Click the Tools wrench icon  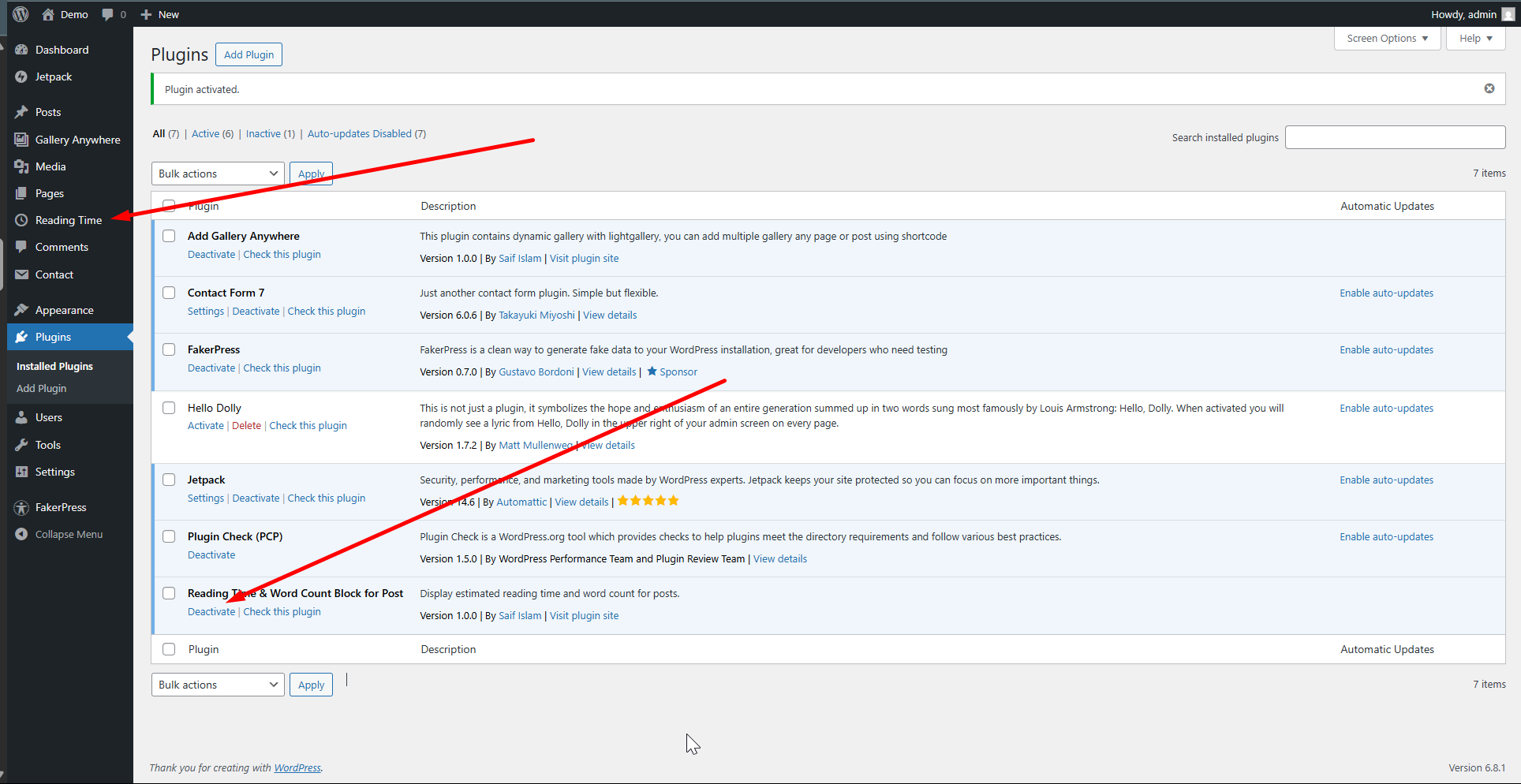(x=21, y=445)
